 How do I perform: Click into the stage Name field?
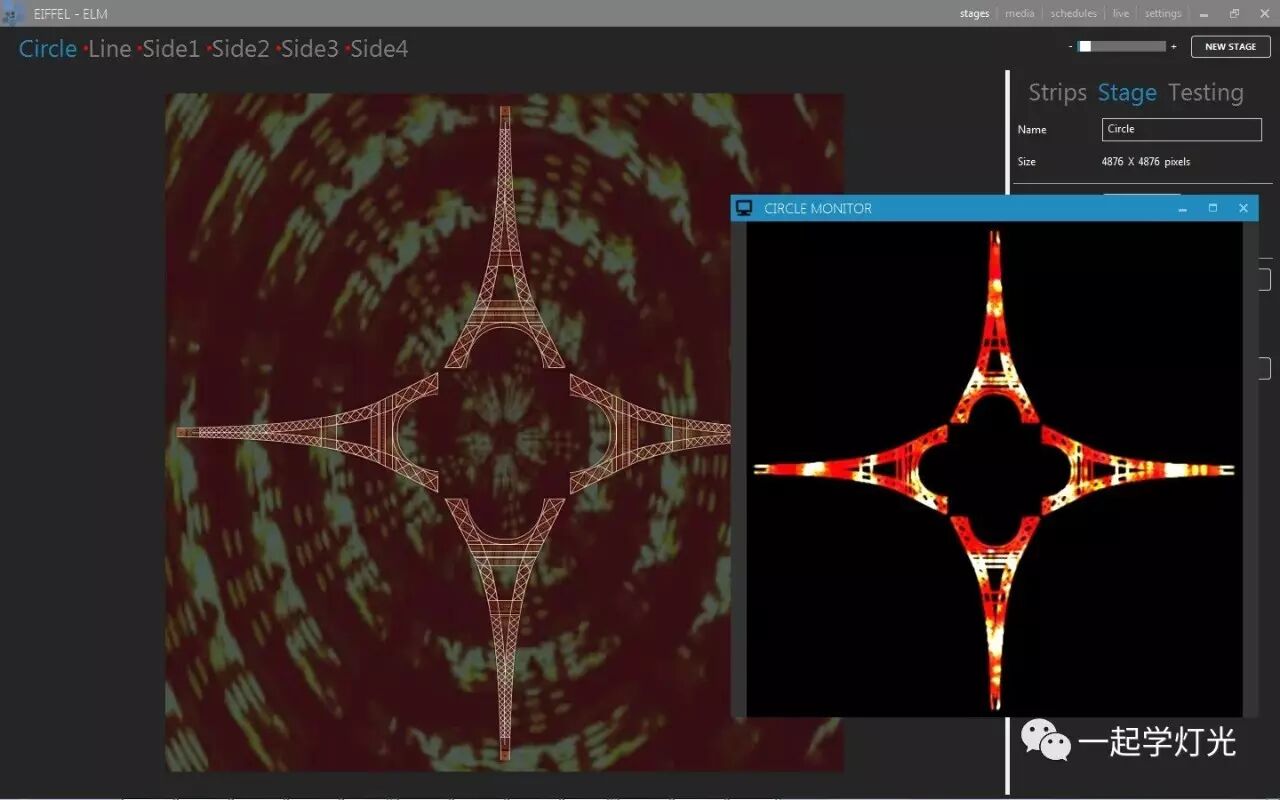(x=1182, y=129)
